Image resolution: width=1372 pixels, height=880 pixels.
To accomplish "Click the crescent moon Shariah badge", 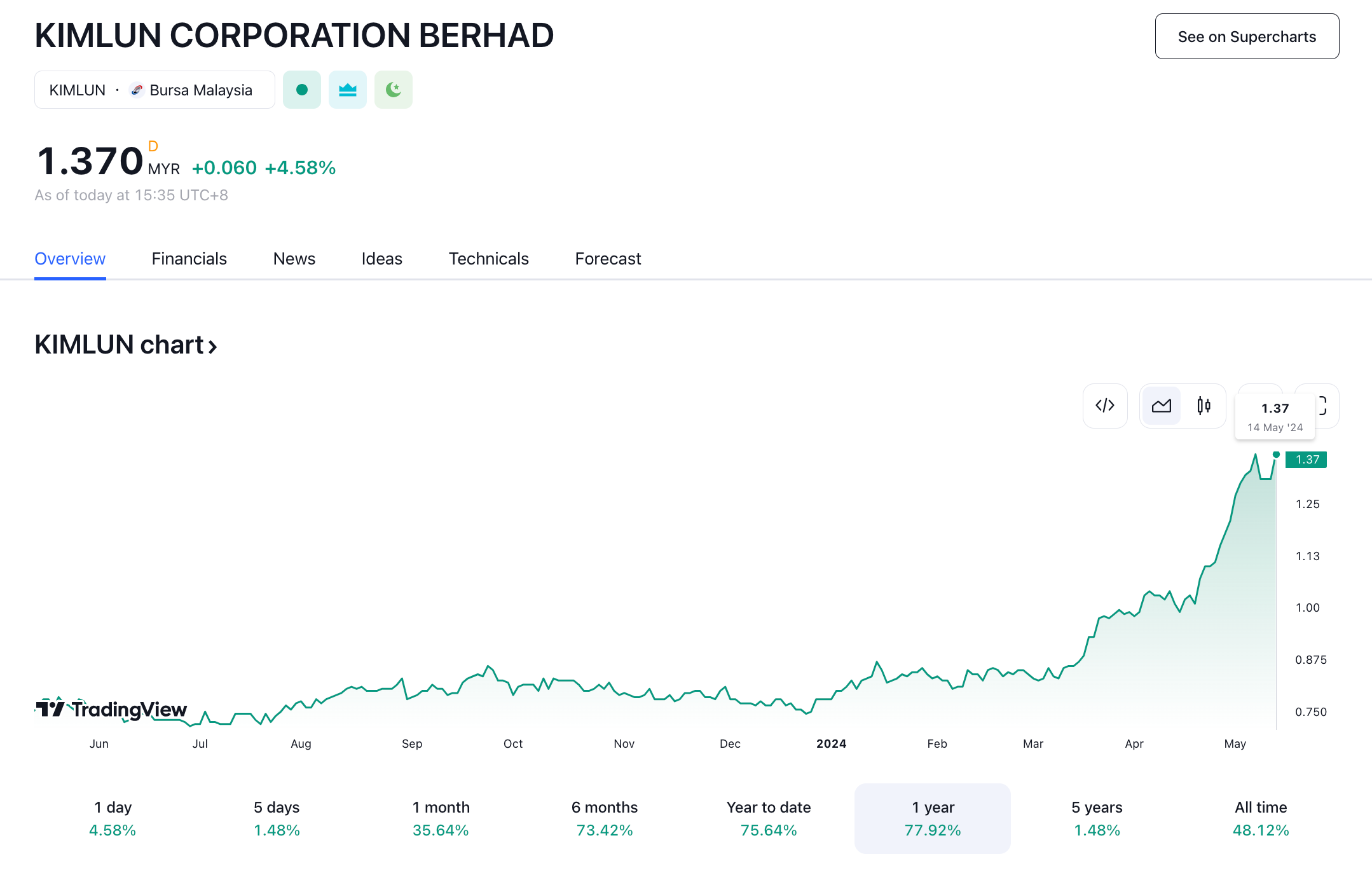I will [394, 90].
